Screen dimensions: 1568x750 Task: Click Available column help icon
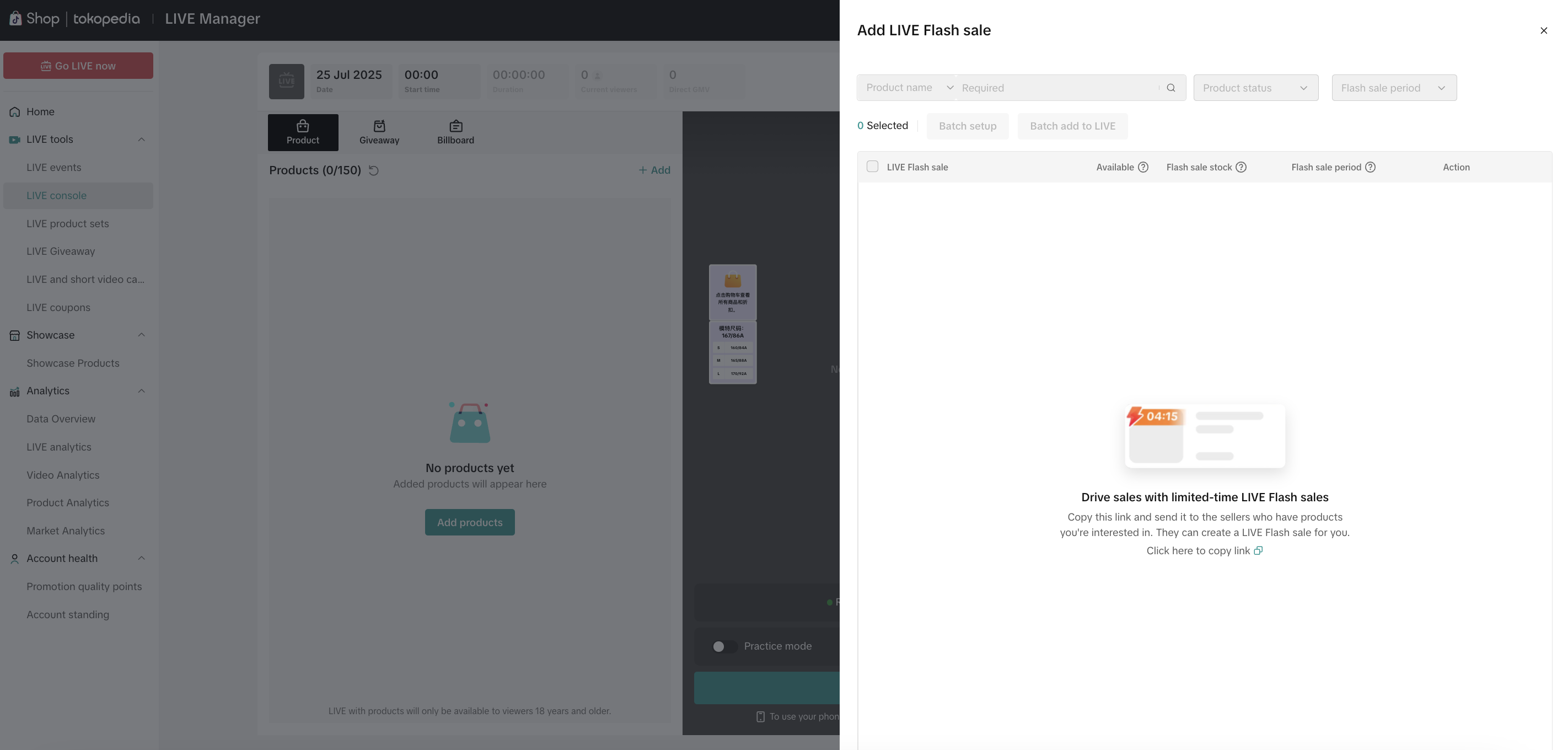coord(1143,168)
